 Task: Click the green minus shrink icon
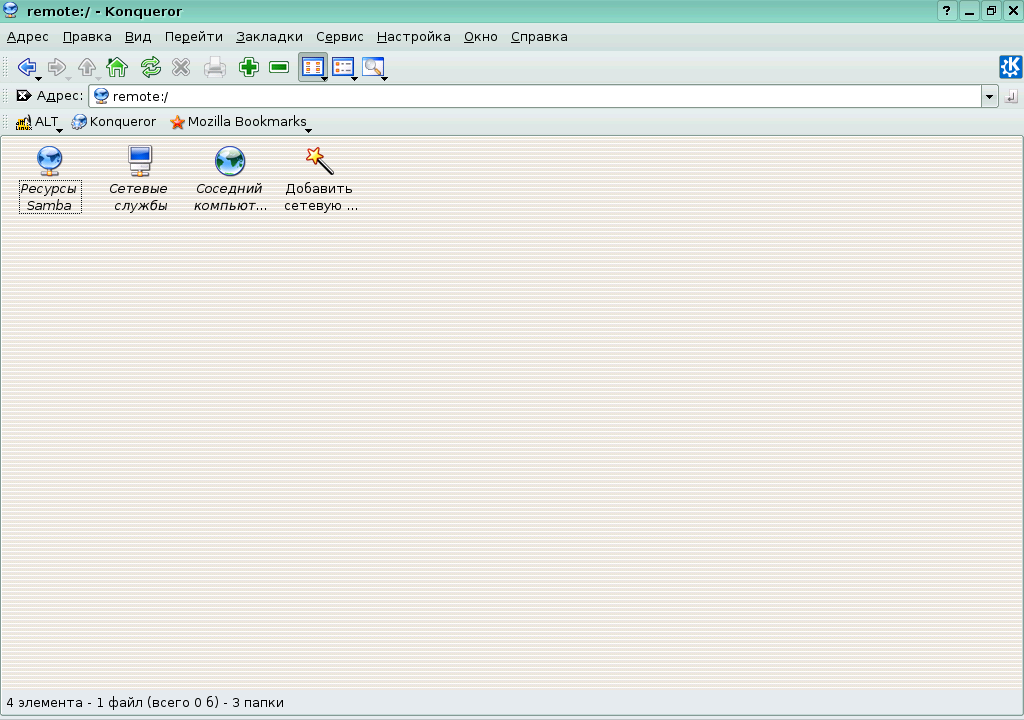[x=279, y=67]
